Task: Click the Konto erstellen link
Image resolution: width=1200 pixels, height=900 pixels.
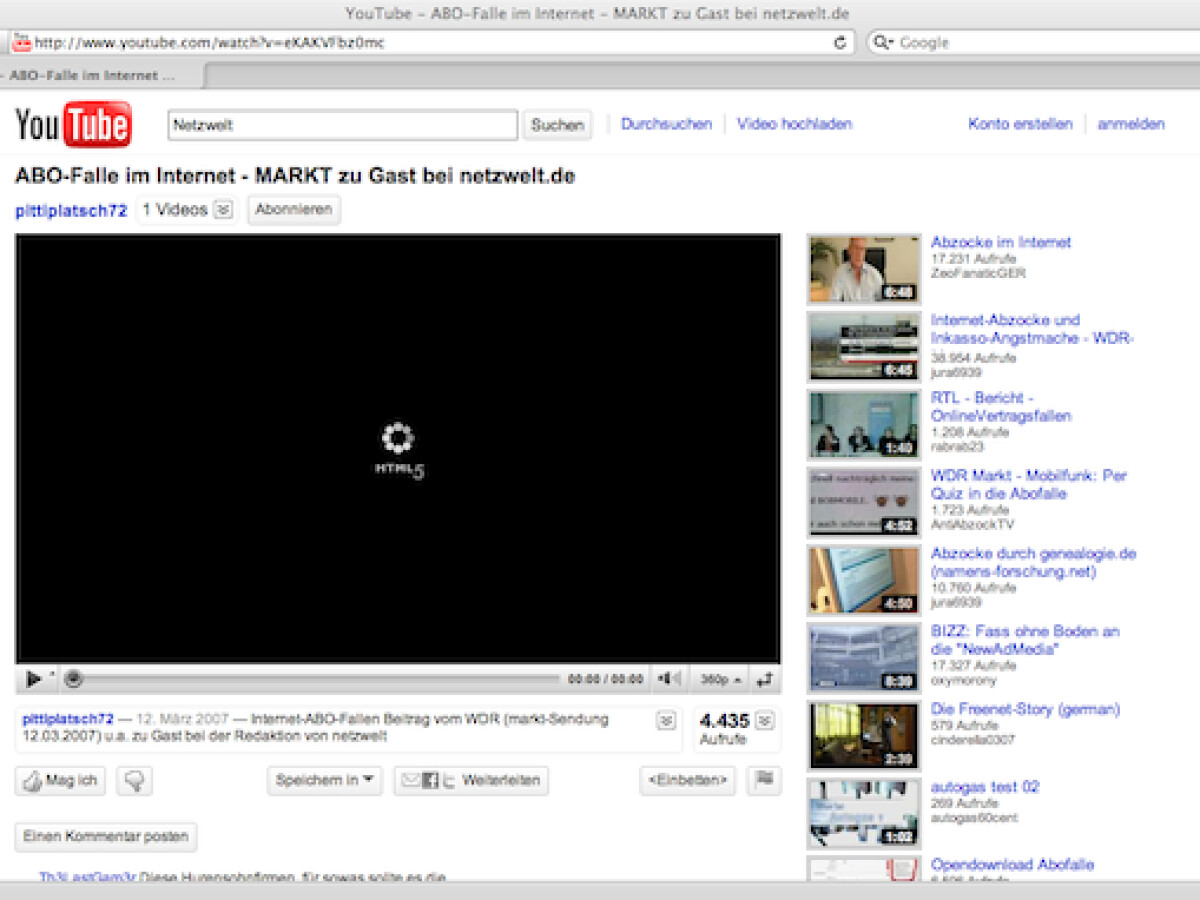Action: coord(1020,124)
